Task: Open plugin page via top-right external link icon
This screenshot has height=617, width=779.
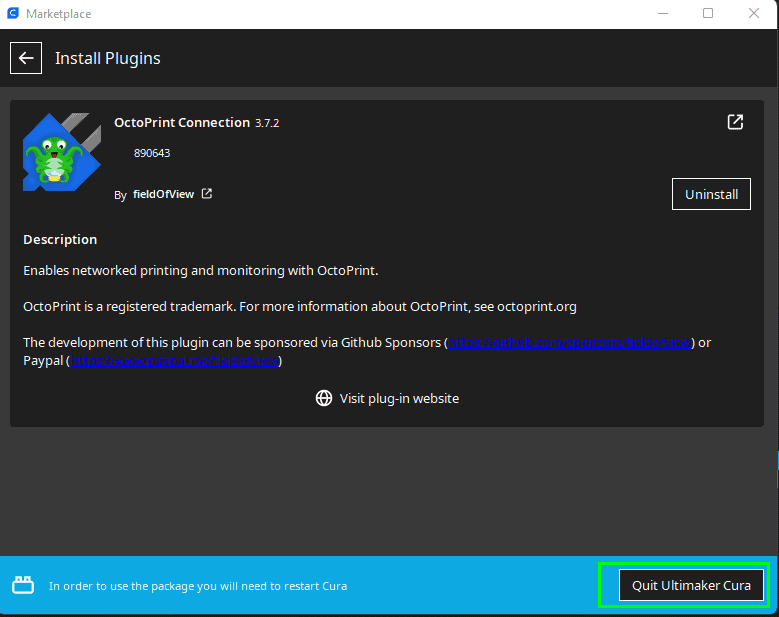Action: coord(735,122)
